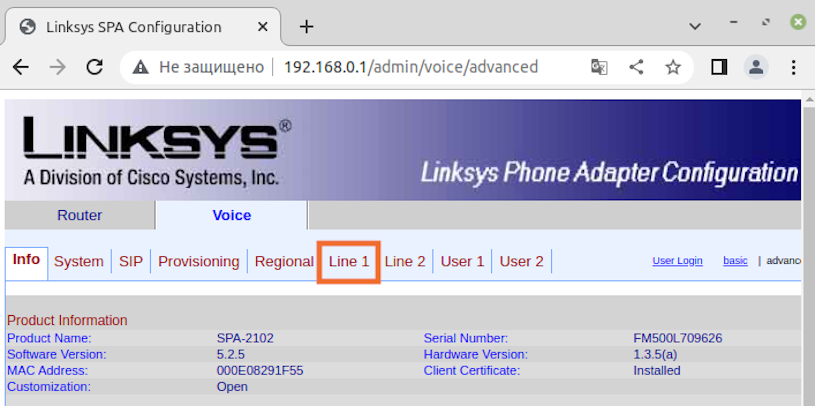Open the Regional sub-tab

[284, 261]
